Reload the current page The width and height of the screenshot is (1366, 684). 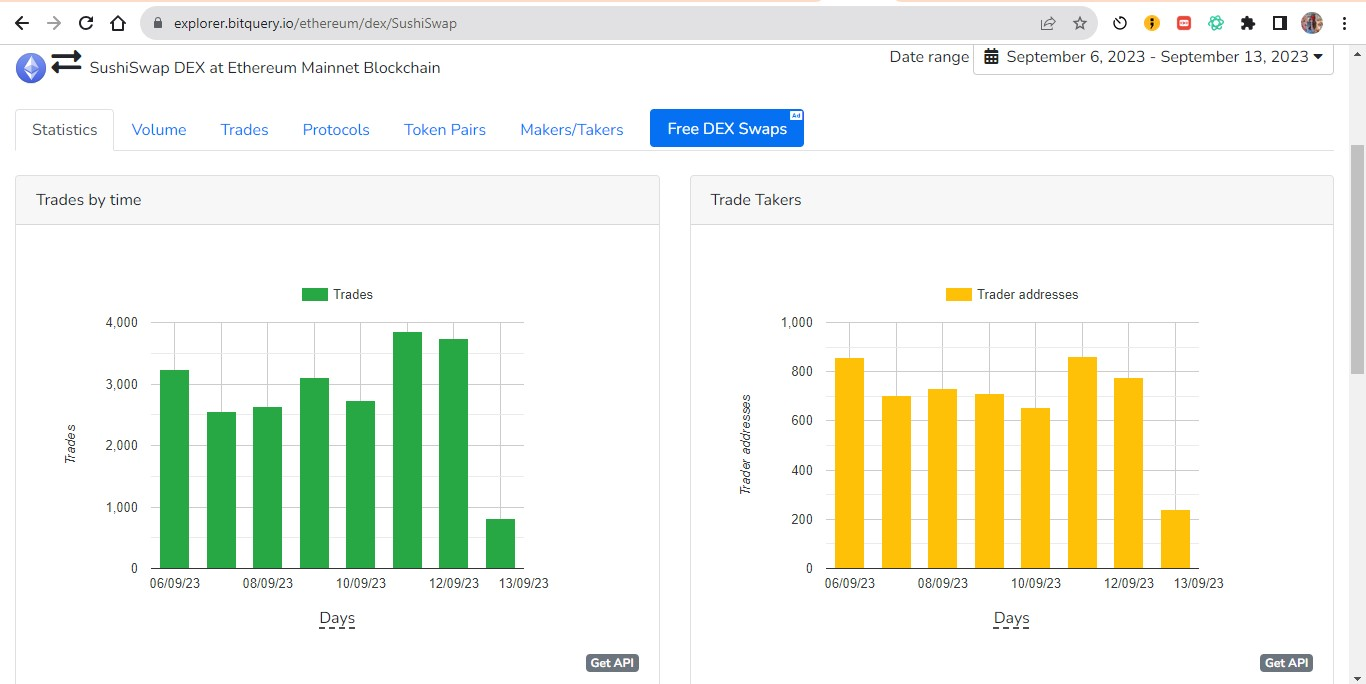coord(86,23)
